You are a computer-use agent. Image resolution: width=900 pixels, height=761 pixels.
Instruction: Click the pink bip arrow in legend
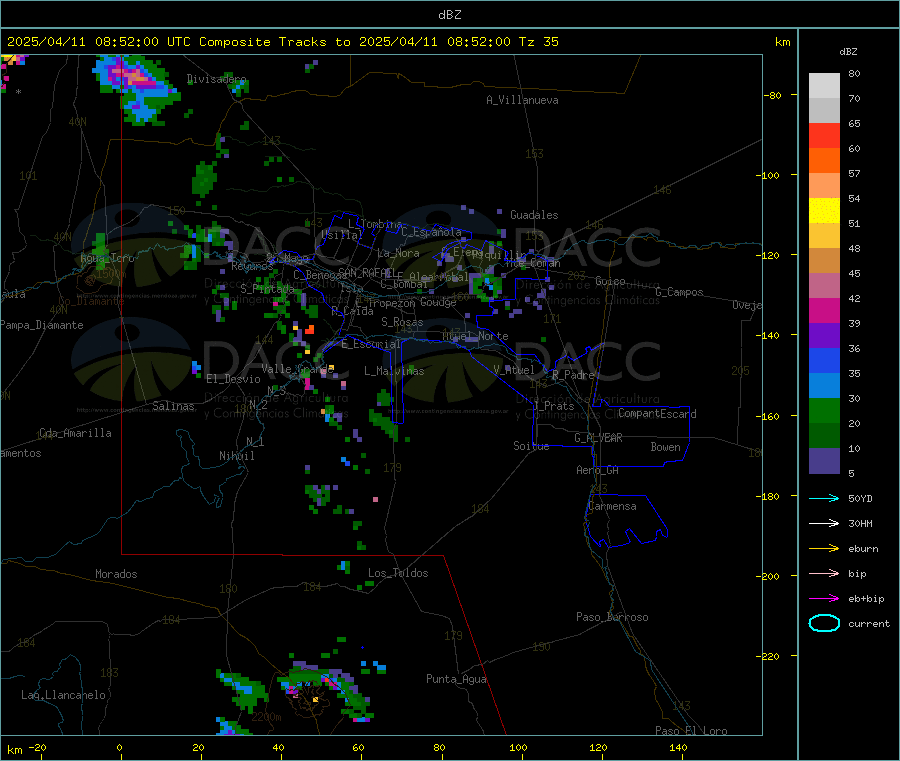pyautogui.click(x=824, y=573)
